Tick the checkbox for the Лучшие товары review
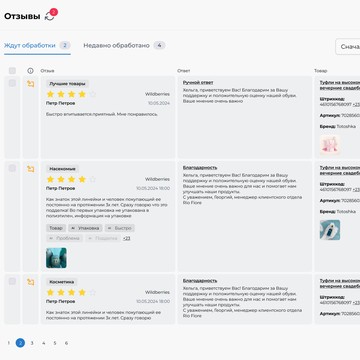 click(x=12, y=83)
